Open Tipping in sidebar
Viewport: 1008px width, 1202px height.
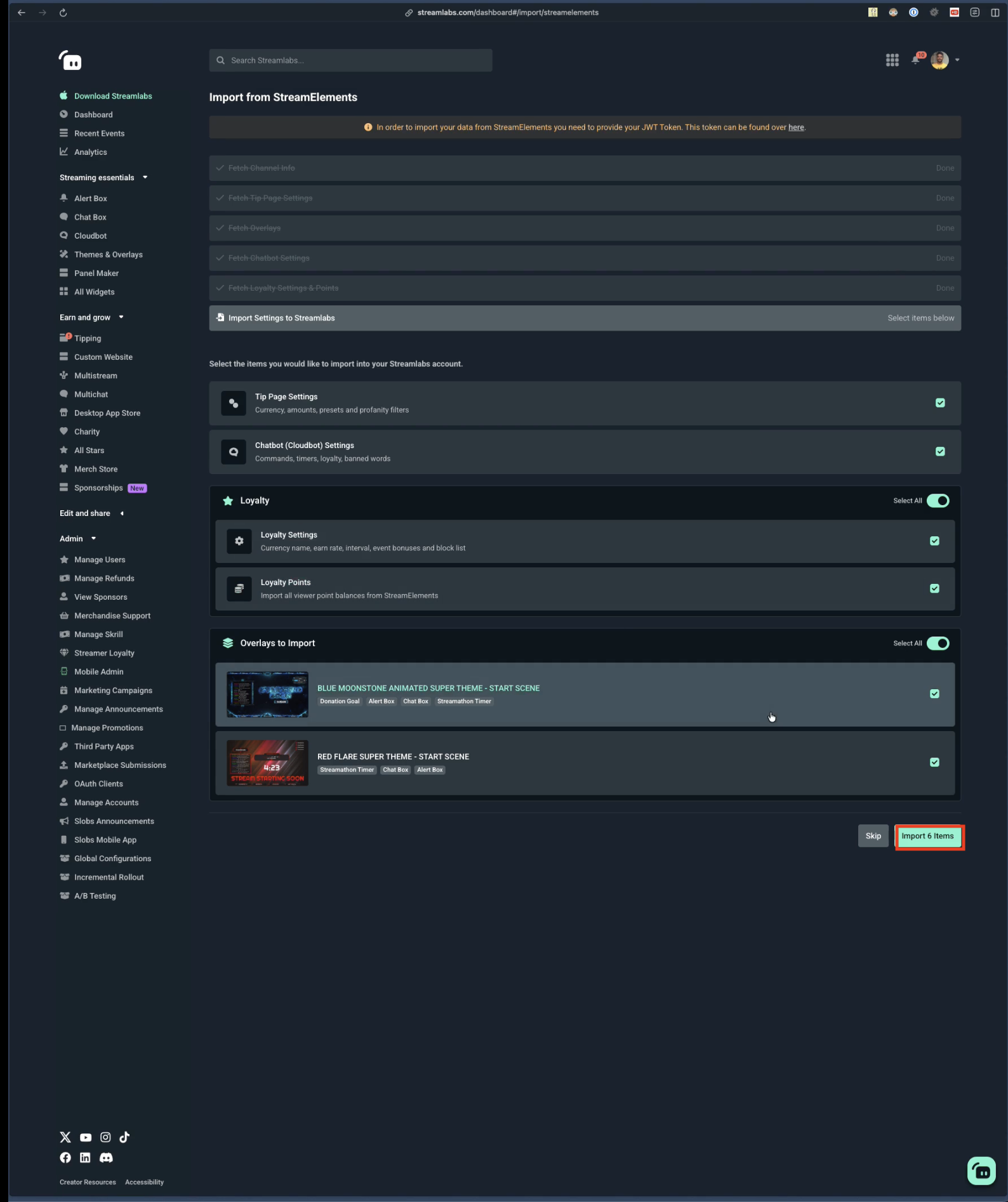(81, 338)
